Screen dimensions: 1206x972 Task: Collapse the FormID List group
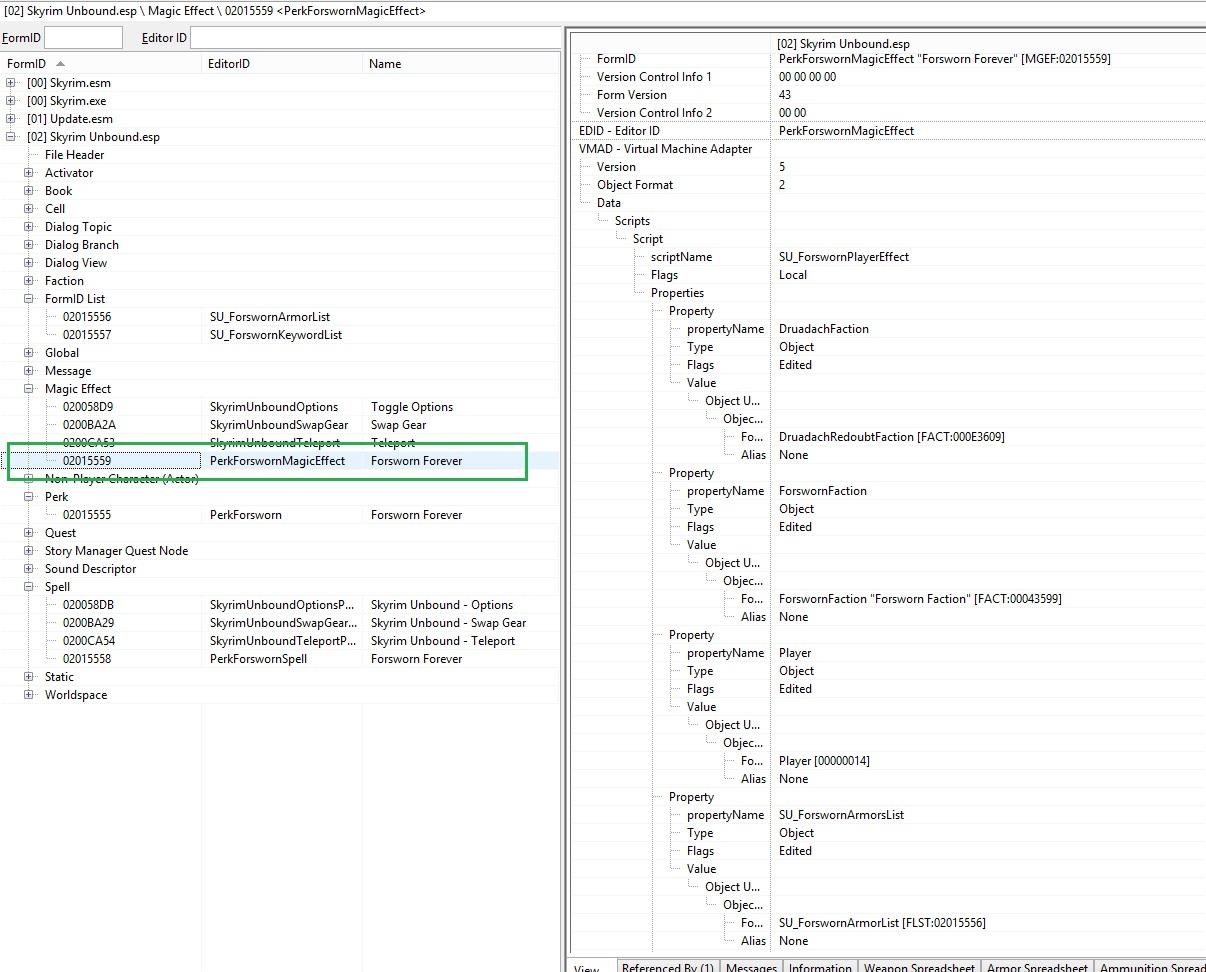[29, 299]
